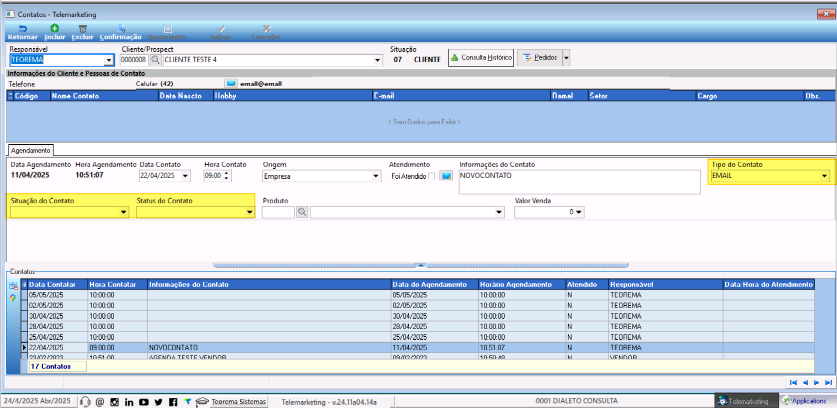Click the Hora Contato time stepper arrows
The width and height of the screenshot is (837, 408).
(x=226, y=176)
